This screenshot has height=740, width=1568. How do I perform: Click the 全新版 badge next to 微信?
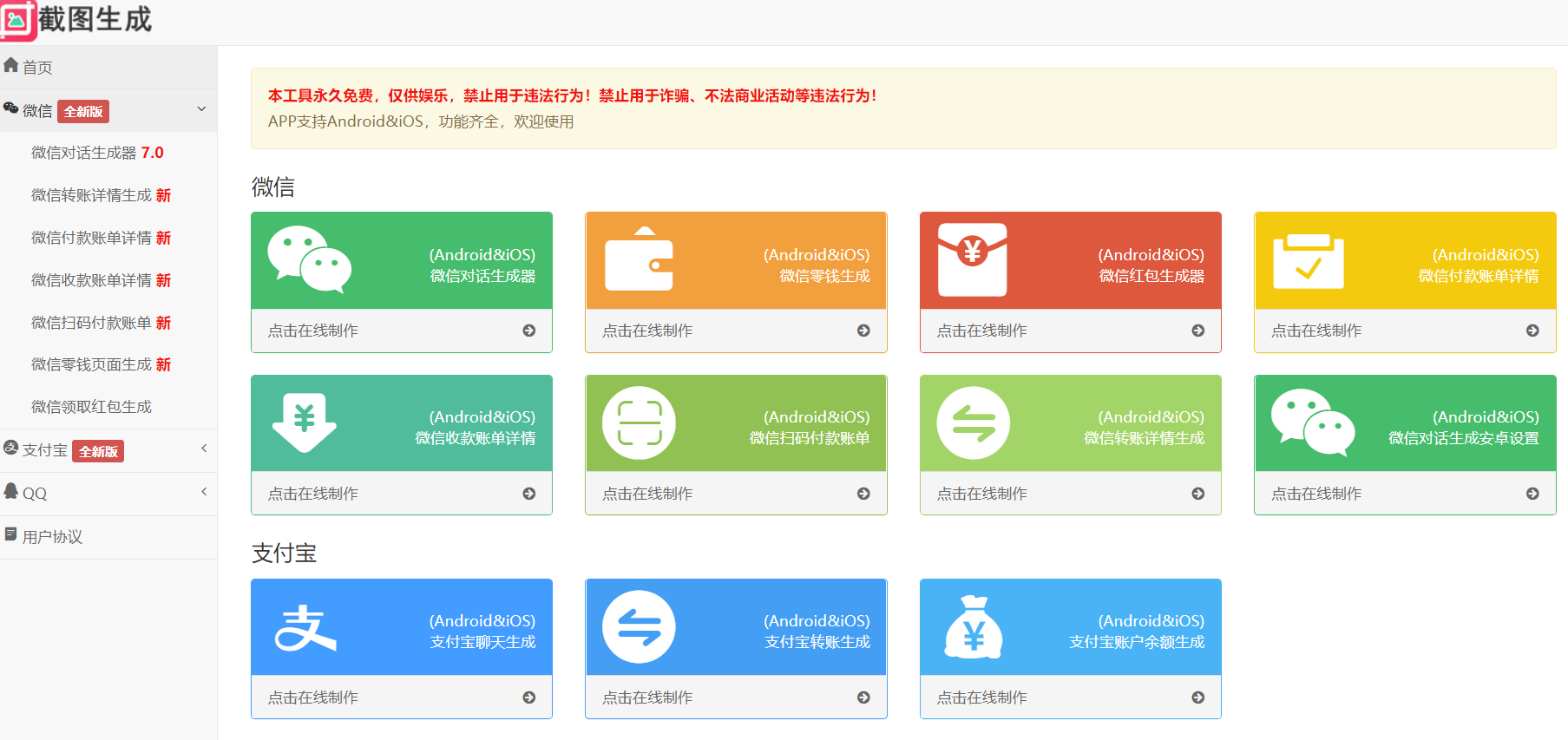point(83,111)
